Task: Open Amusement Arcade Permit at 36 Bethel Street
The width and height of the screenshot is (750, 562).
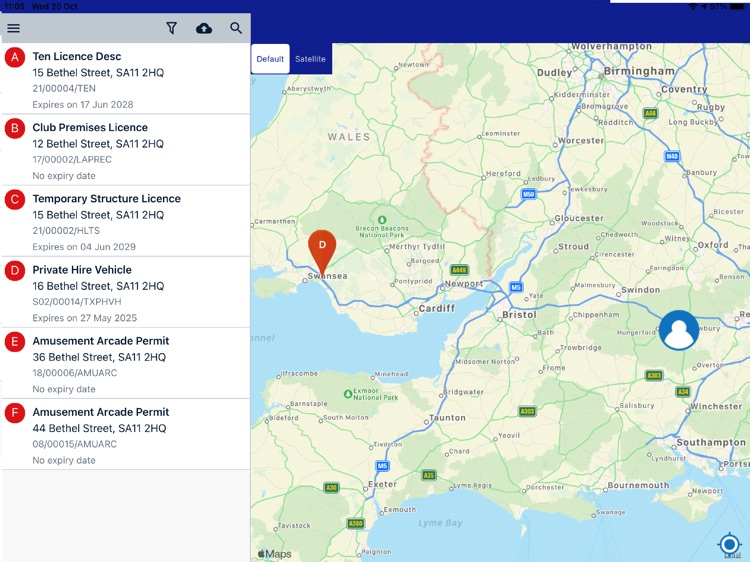Action: click(125, 363)
